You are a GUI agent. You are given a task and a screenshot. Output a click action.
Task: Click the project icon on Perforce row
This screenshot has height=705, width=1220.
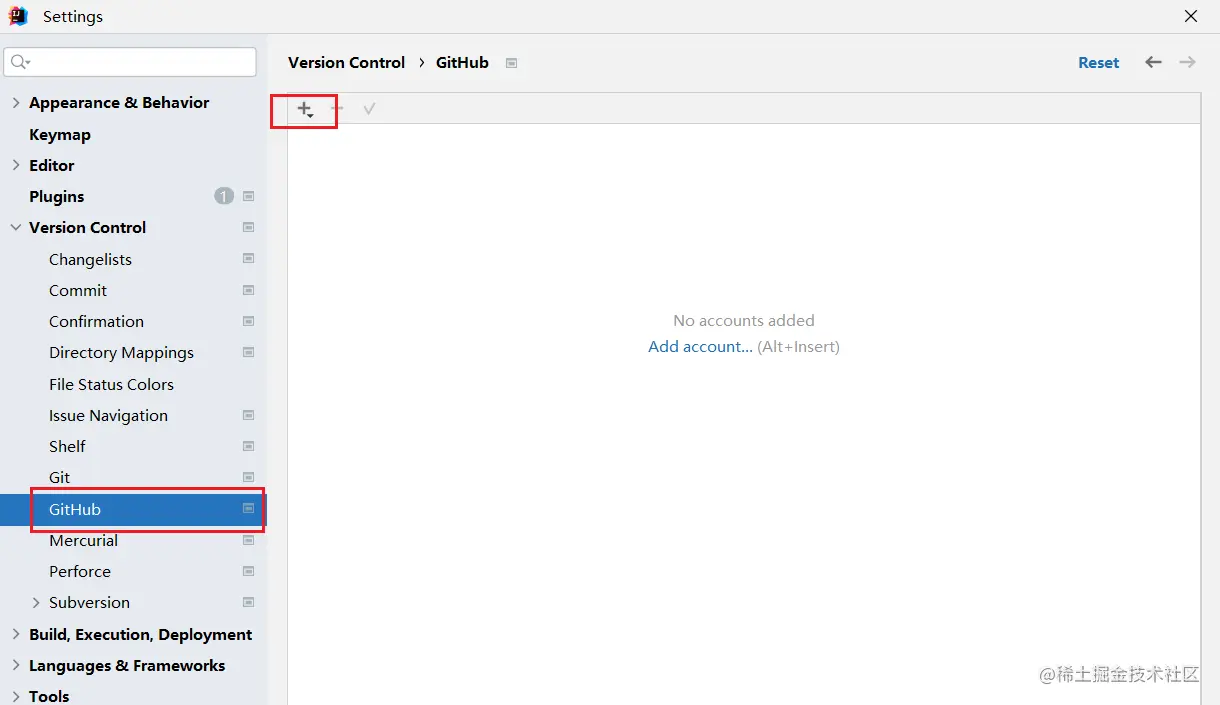click(x=249, y=571)
